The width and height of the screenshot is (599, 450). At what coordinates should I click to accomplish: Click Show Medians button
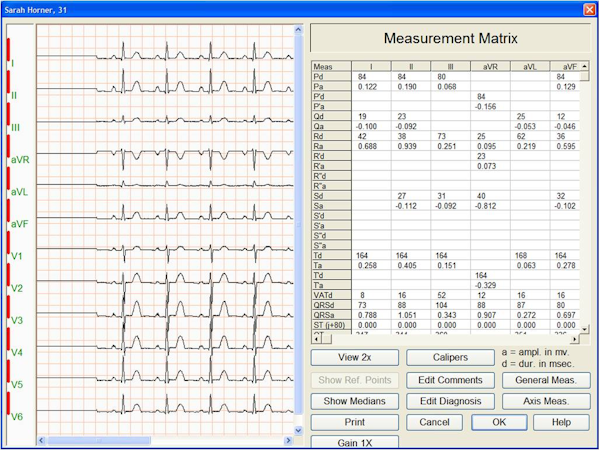click(x=355, y=401)
